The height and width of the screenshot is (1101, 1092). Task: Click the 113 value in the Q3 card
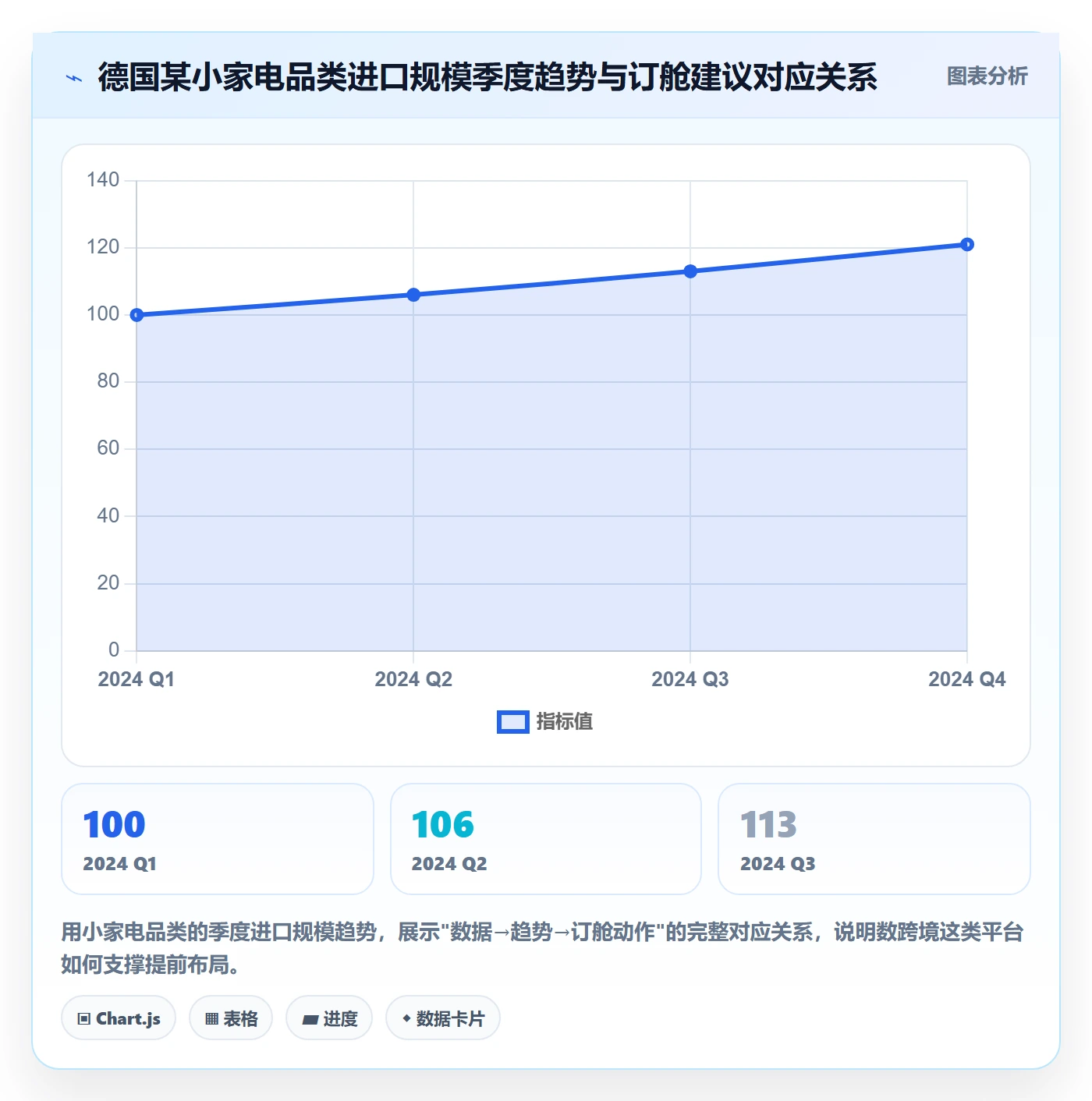click(768, 825)
